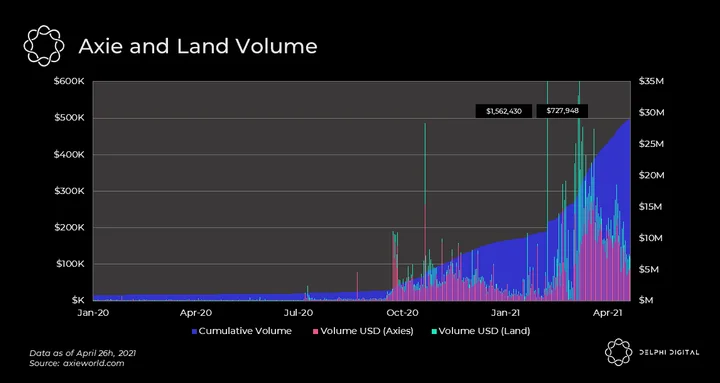Click the pink Axies volume legend swatch
This screenshot has height=383, width=720.
click(x=315, y=331)
